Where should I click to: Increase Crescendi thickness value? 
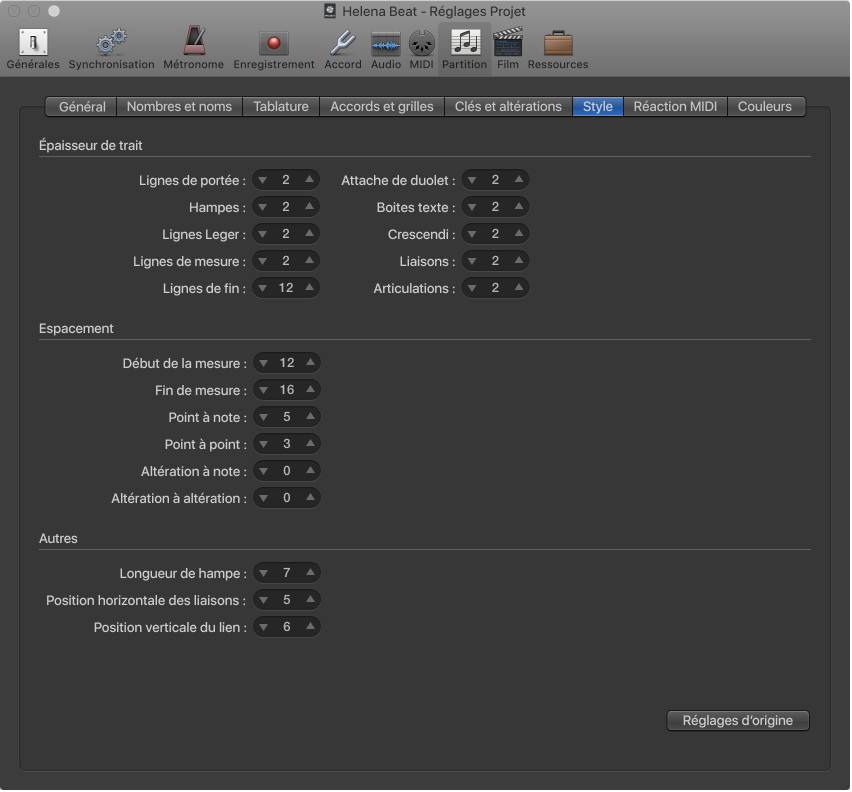click(x=519, y=234)
